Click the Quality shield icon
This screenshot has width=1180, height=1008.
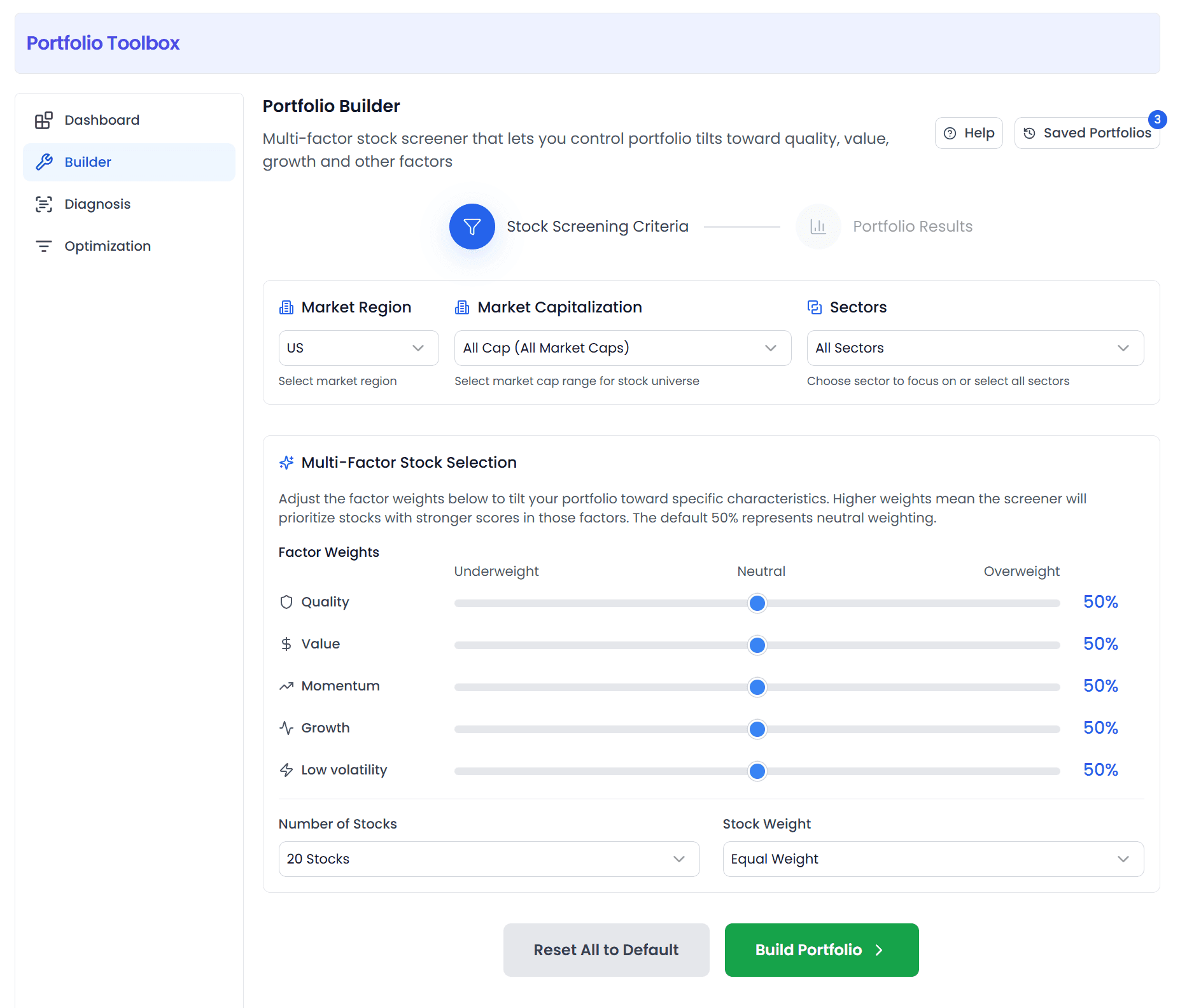point(286,602)
